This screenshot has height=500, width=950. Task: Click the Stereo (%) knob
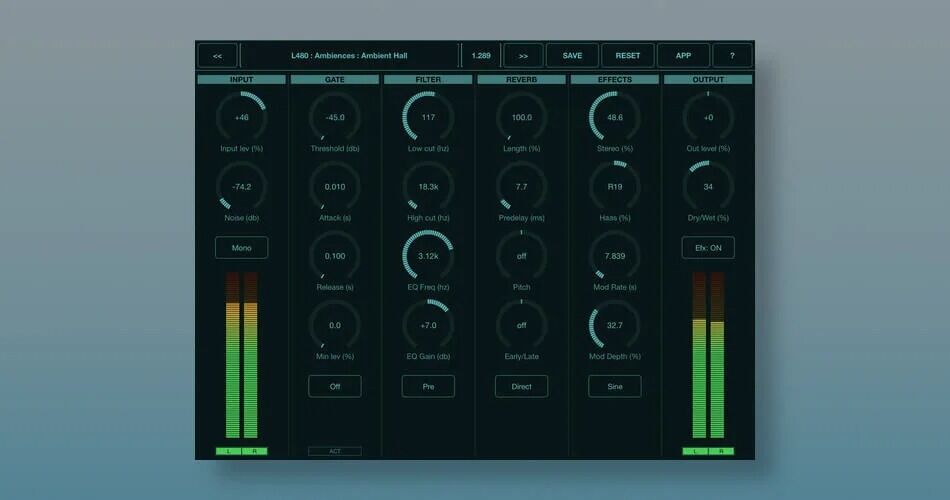[x=614, y=117]
